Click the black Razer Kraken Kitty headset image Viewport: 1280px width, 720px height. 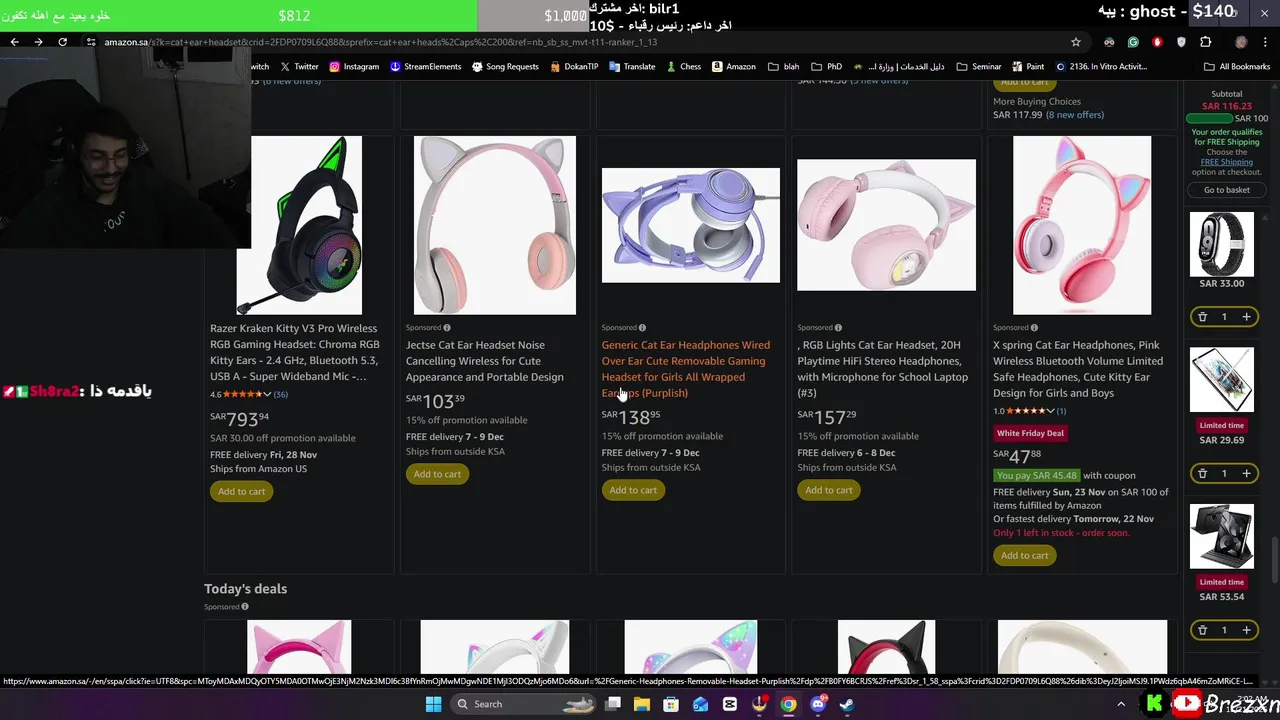pyautogui.click(x=299, y=225)
